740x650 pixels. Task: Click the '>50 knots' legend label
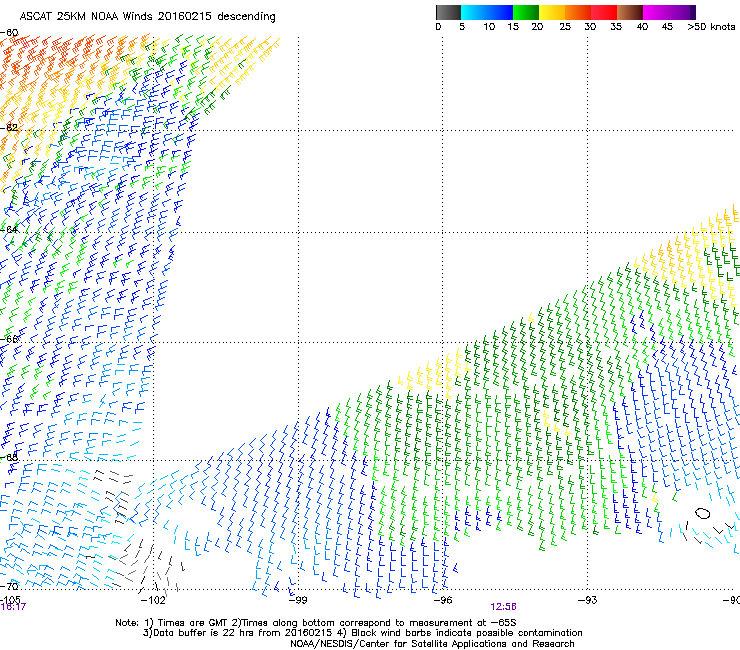[711, 27]
